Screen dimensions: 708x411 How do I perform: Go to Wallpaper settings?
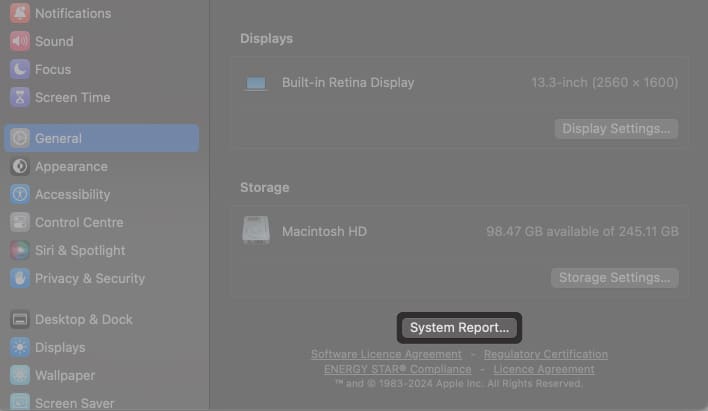(x=102, y=375)
